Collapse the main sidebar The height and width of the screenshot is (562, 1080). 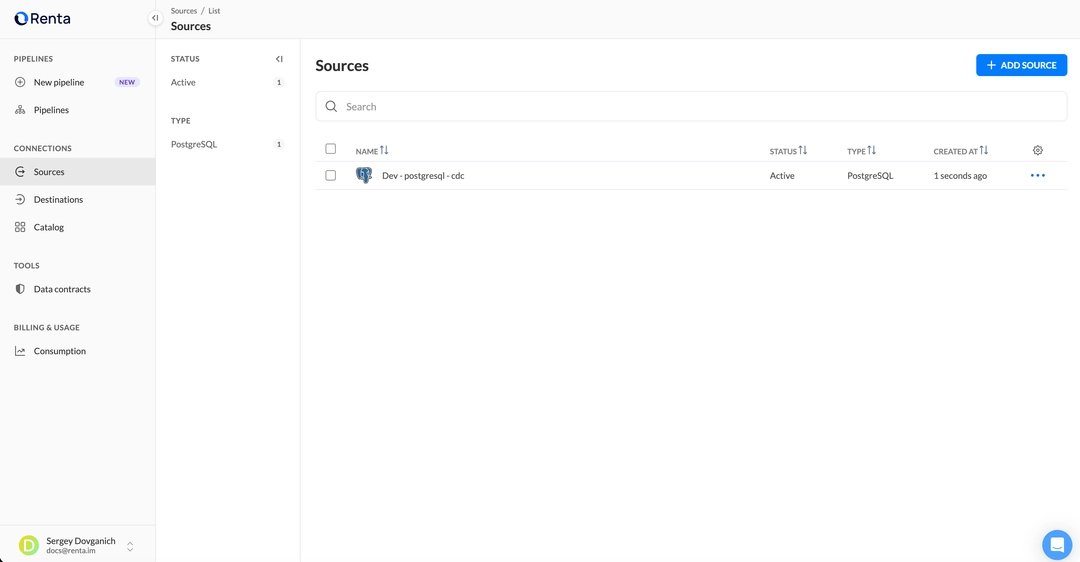coord(155,18)
